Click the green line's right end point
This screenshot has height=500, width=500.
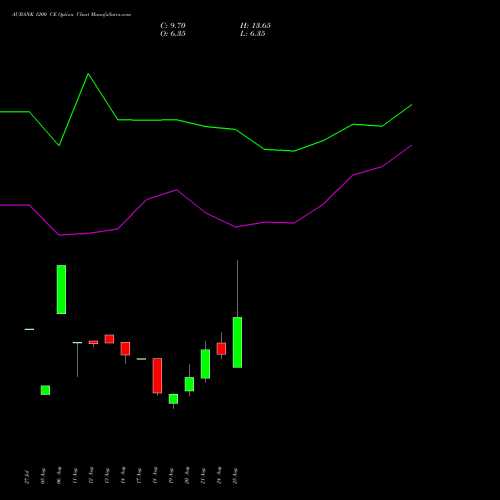click(412, 105)
